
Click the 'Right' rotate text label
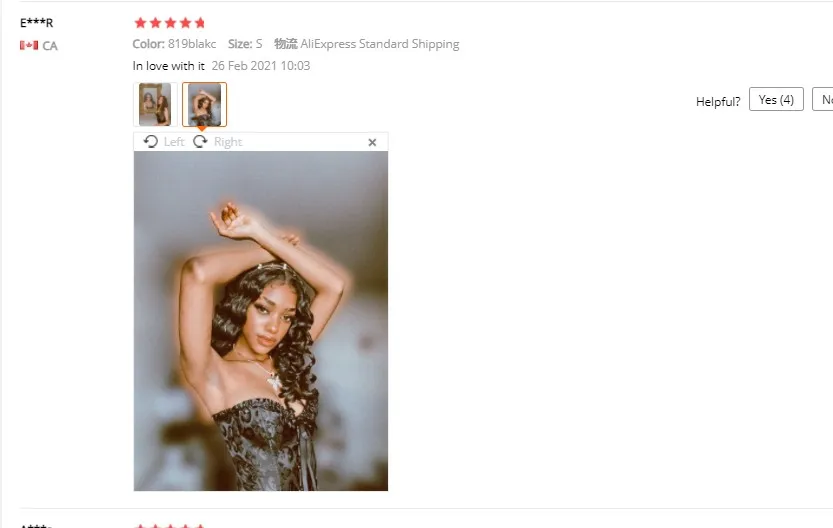(228, 142)
